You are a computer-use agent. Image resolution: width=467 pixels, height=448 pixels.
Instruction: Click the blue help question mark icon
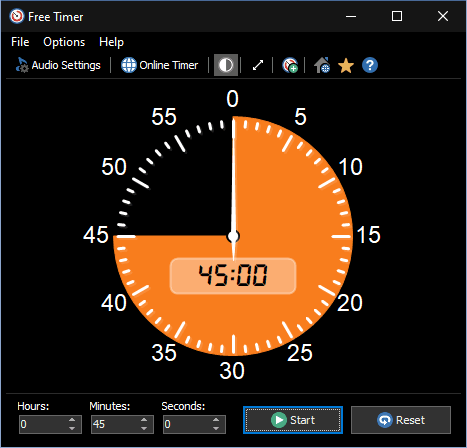click(370, 65)
